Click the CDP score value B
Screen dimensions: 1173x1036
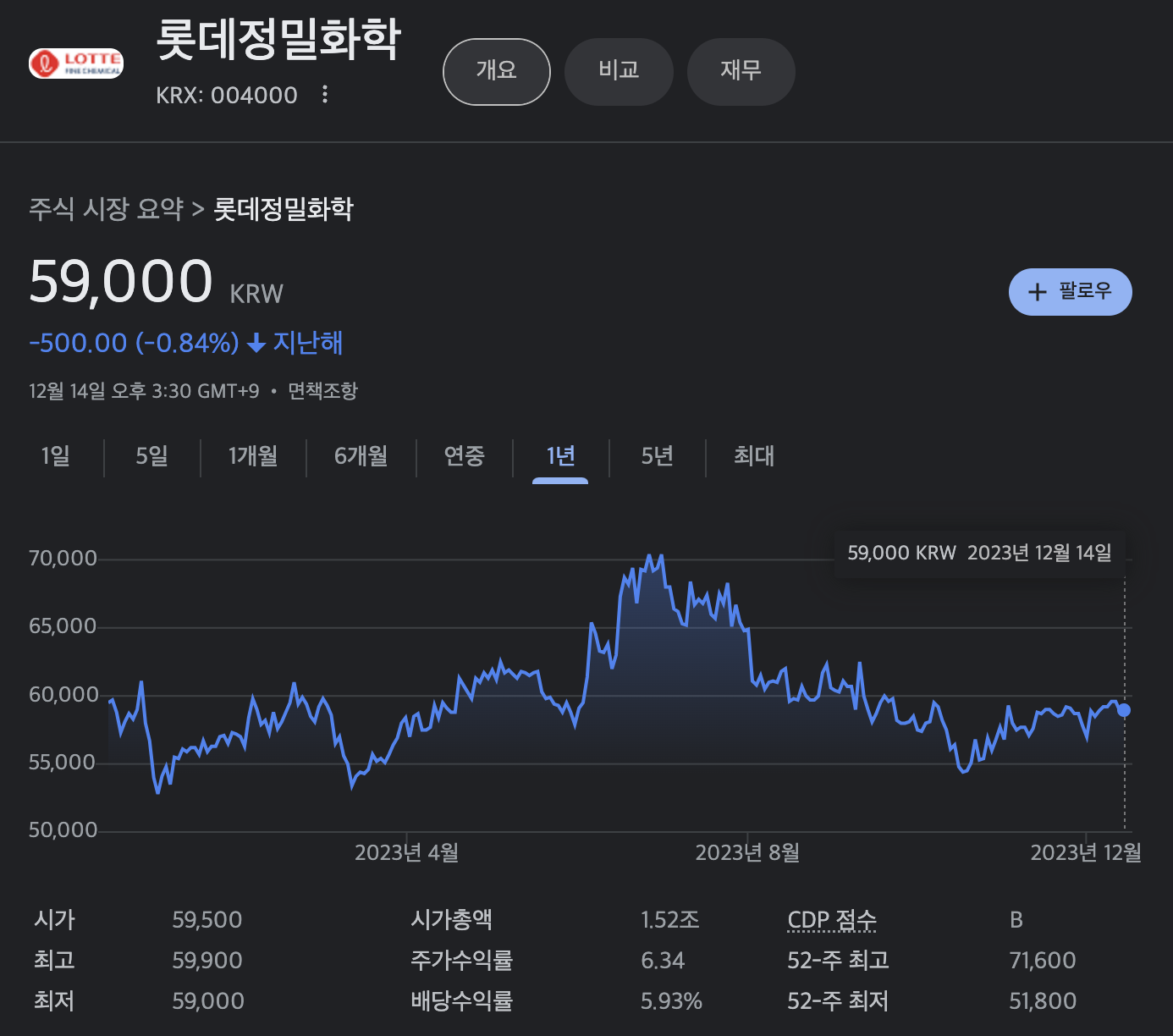coord(1016,920)
